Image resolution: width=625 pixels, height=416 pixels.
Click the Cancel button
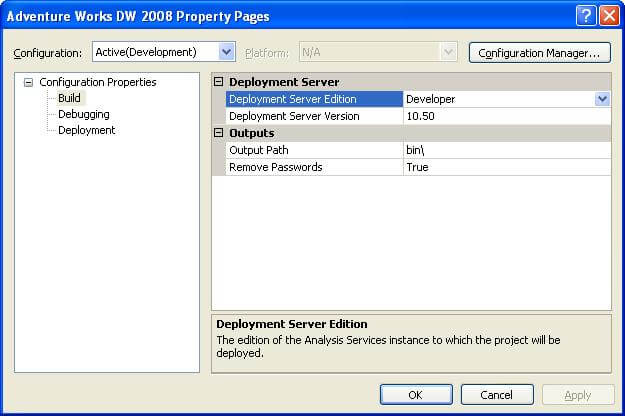tap(497, 394)
